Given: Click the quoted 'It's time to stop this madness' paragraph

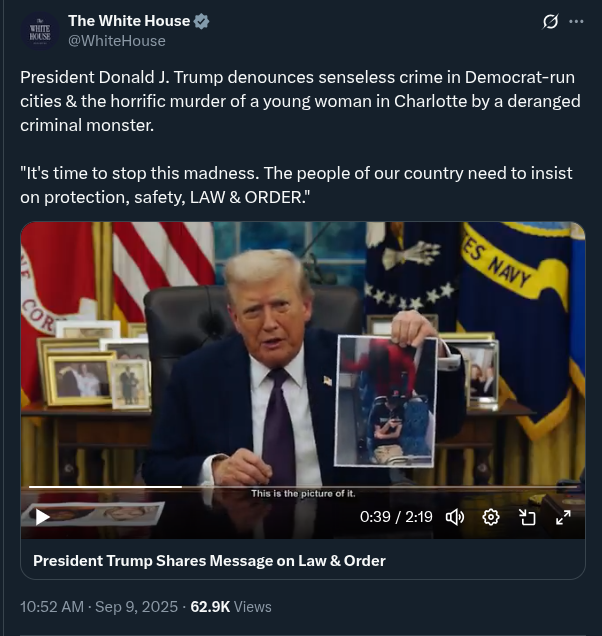Looking at the screenshot, I should tap(296, 185).
